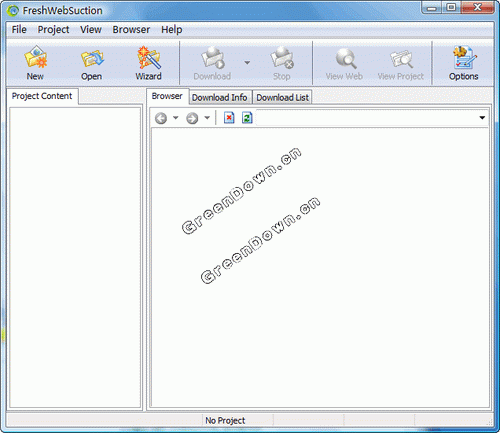The image size is (500, 433).
Task: Open the Options toolbar icon
Action: click(x=464, y=57)
